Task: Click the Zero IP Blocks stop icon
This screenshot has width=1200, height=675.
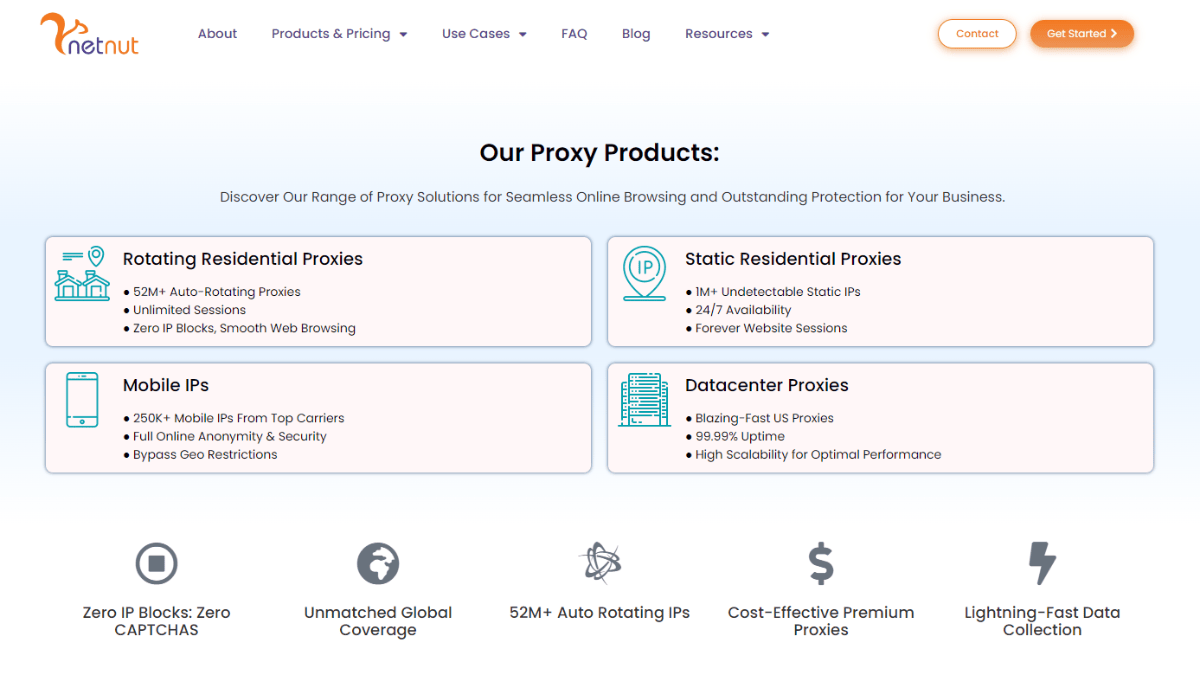Action: pyautogui.click(x=156, y=564)
